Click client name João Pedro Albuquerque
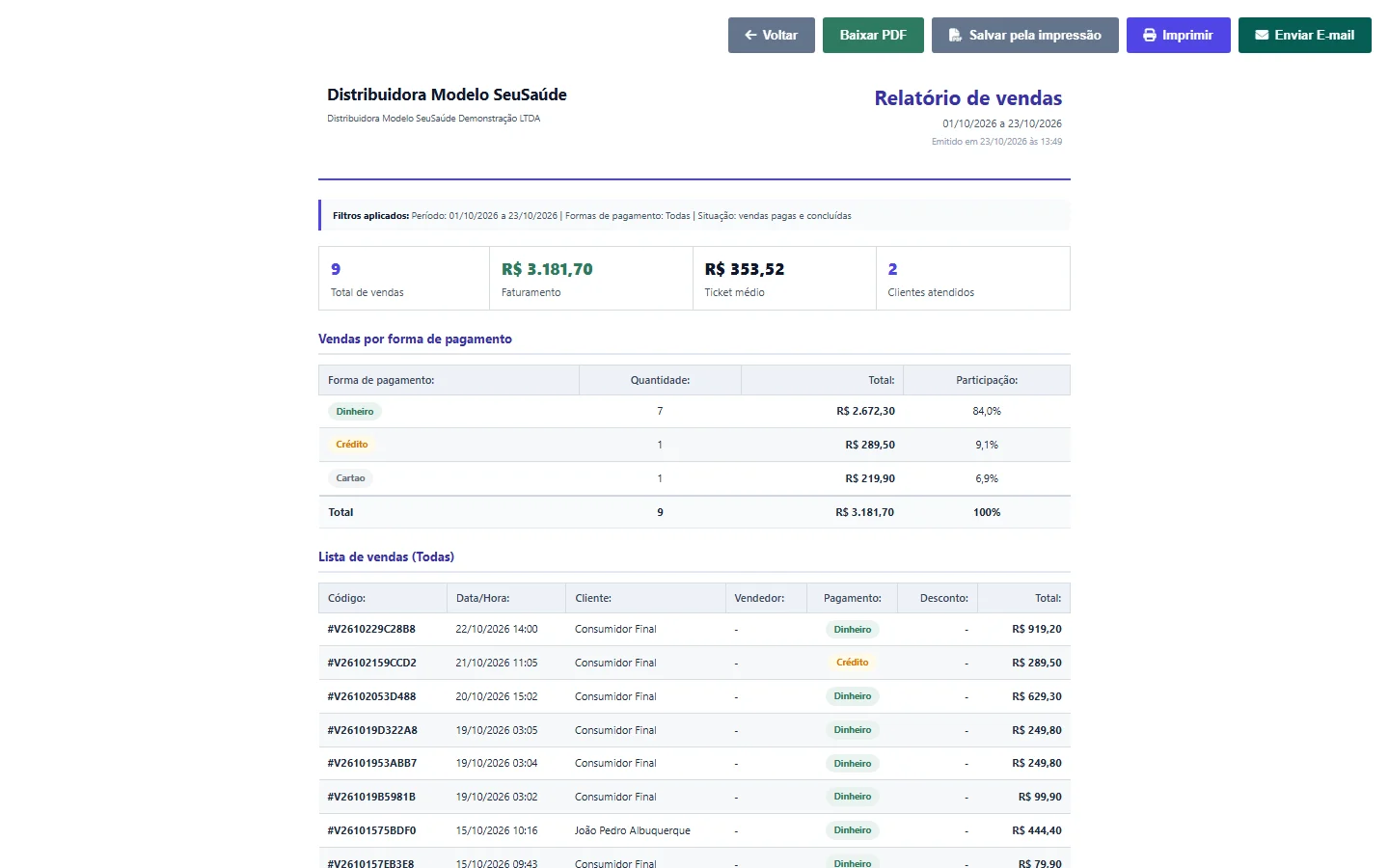 point(633,830)
